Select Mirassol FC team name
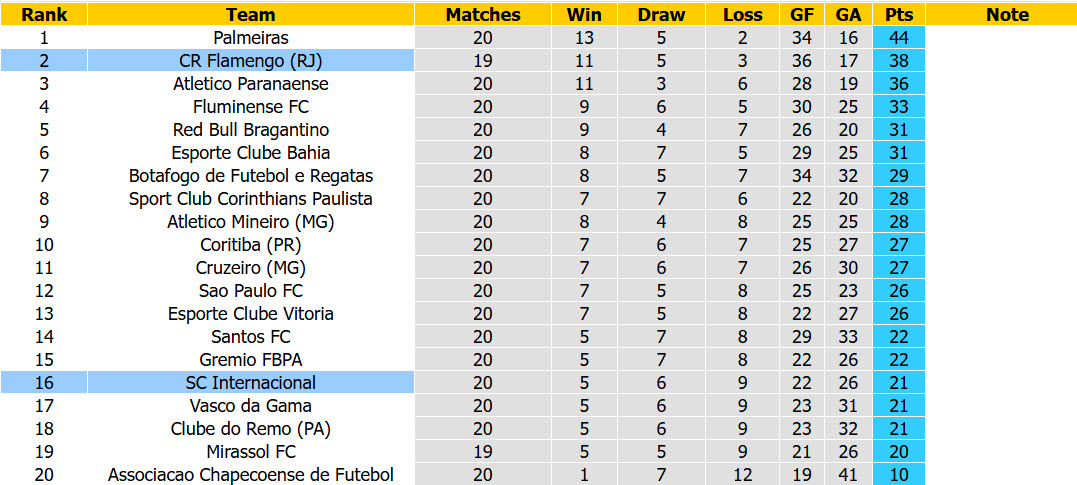Screen dimensions: 1077x485 tap(251, 451)
